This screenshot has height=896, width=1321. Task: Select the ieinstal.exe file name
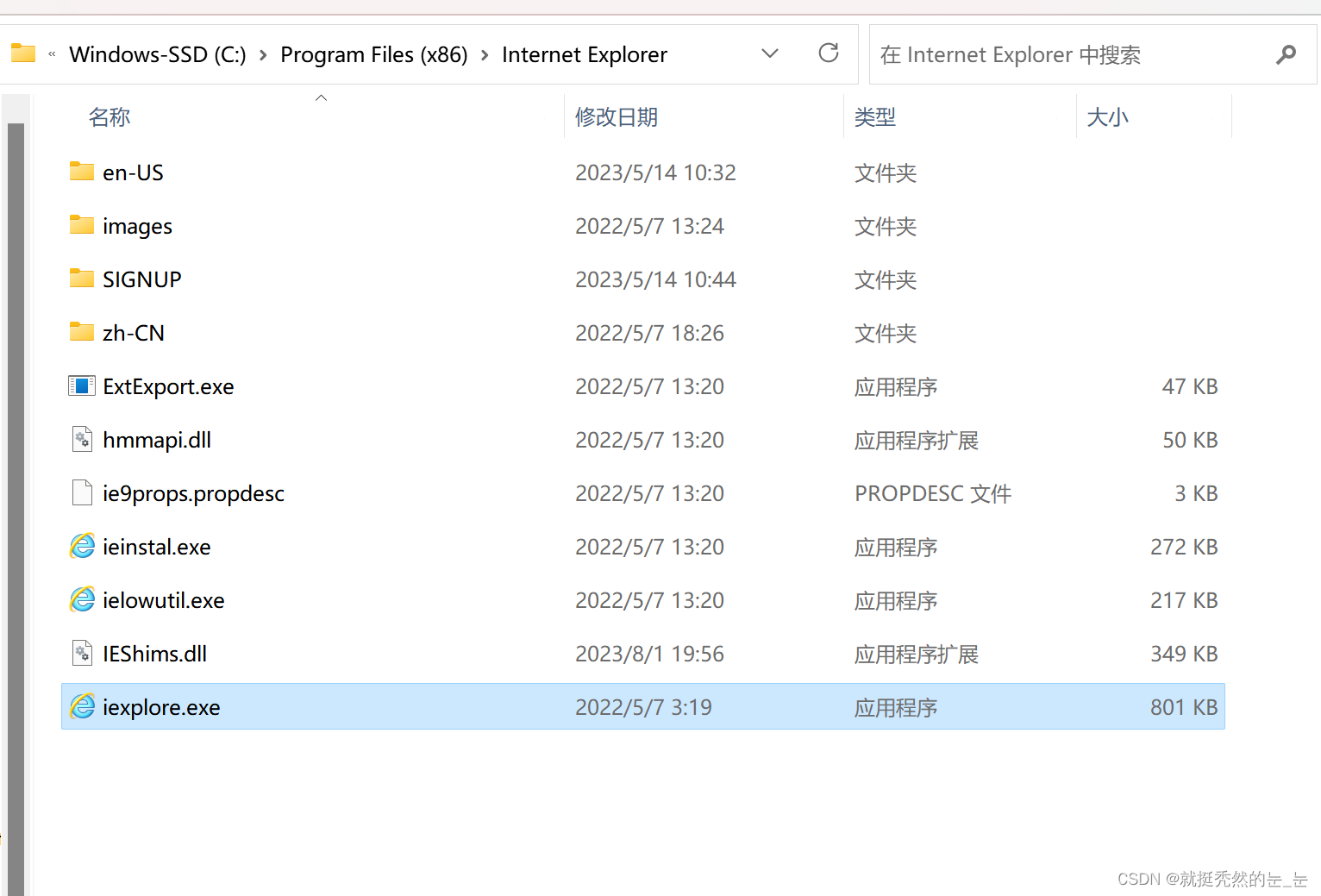click(x=157, y=547)
